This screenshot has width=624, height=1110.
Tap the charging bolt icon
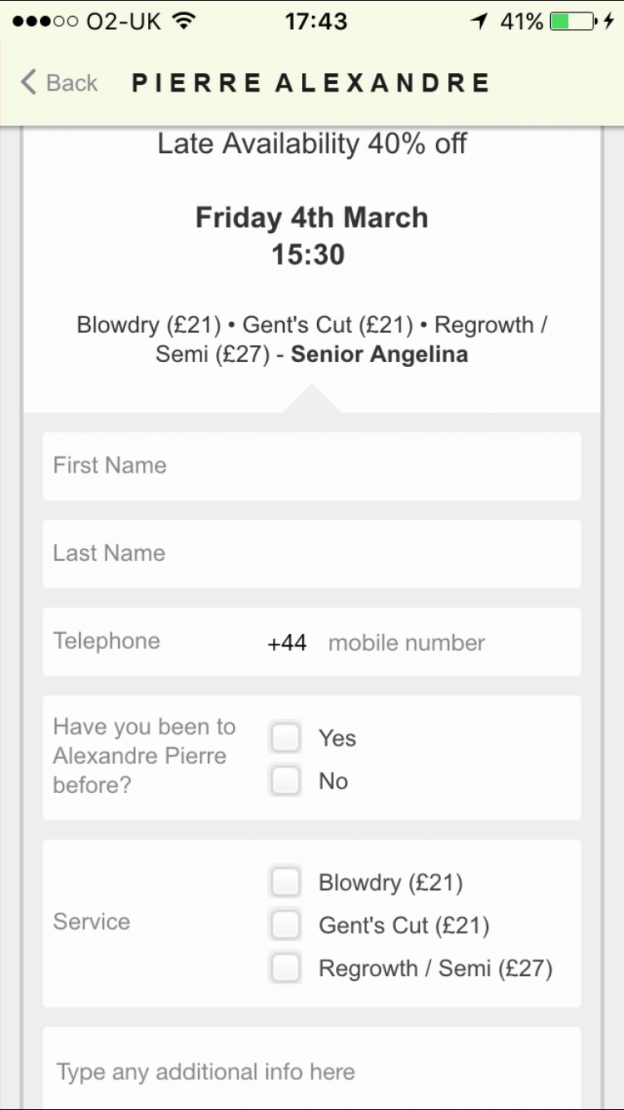click(x=609, y=21)
